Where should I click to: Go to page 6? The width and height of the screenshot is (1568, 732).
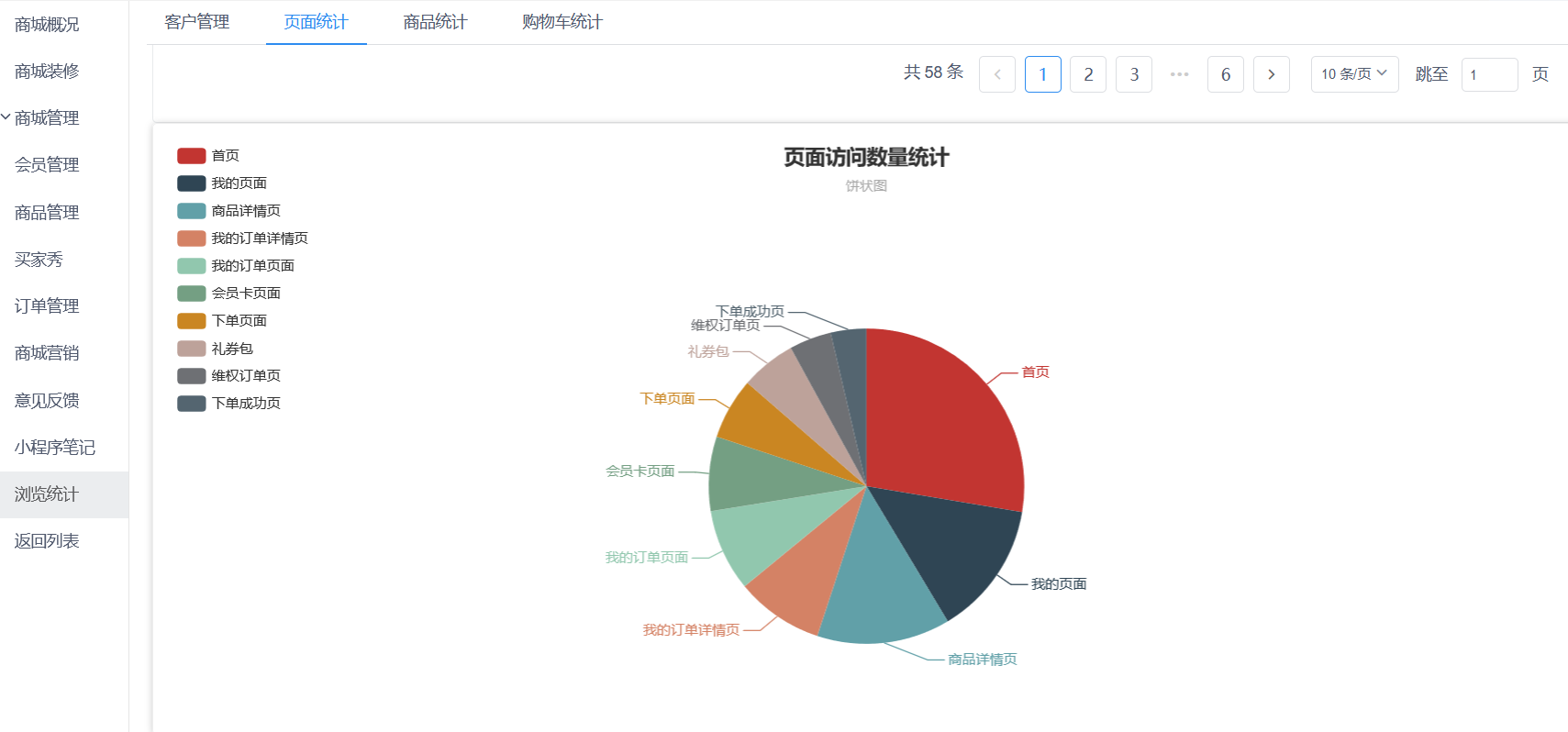(x=1226, y=74)
